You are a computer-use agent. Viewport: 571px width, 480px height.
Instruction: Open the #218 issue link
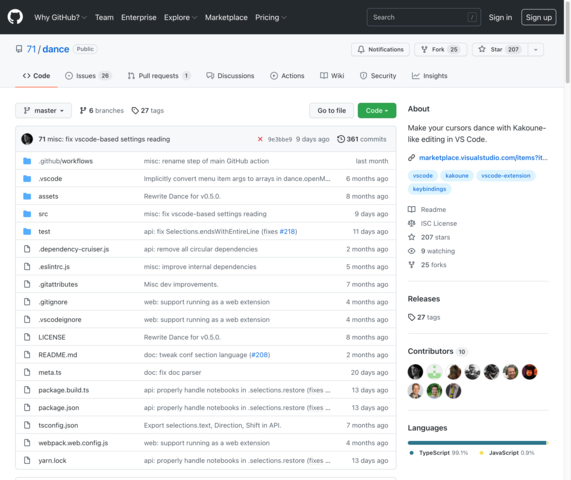[x=287, y=231]
